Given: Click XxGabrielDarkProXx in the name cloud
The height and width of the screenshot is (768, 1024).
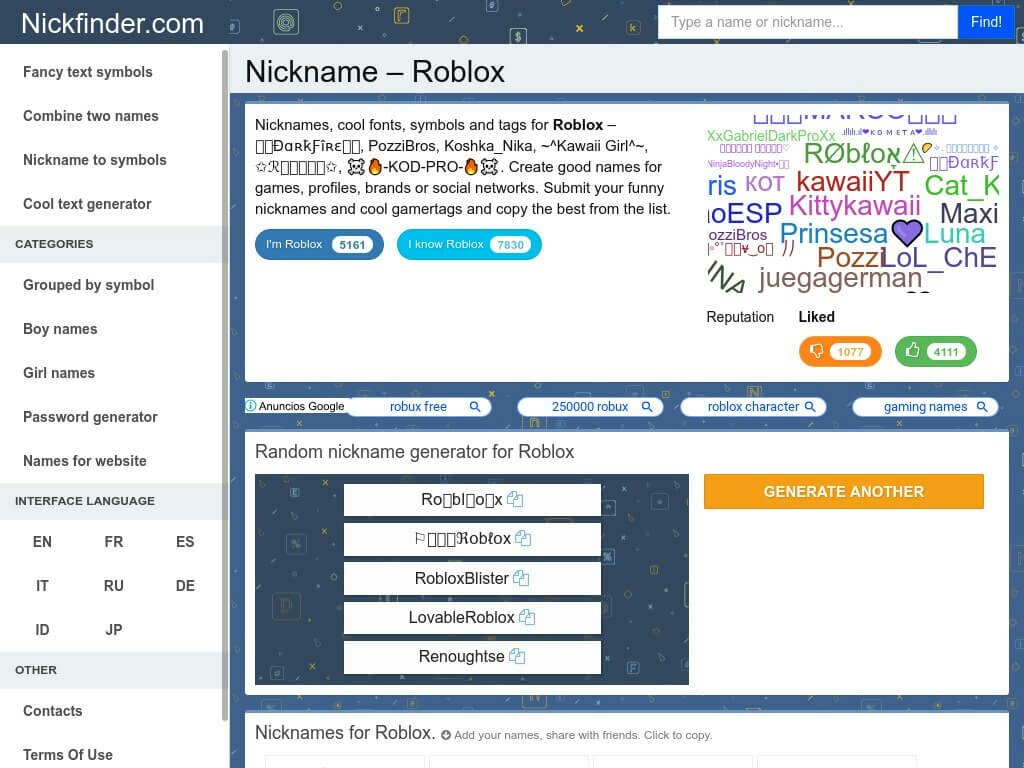Looking at the screenshot, I should coord(771,136).
